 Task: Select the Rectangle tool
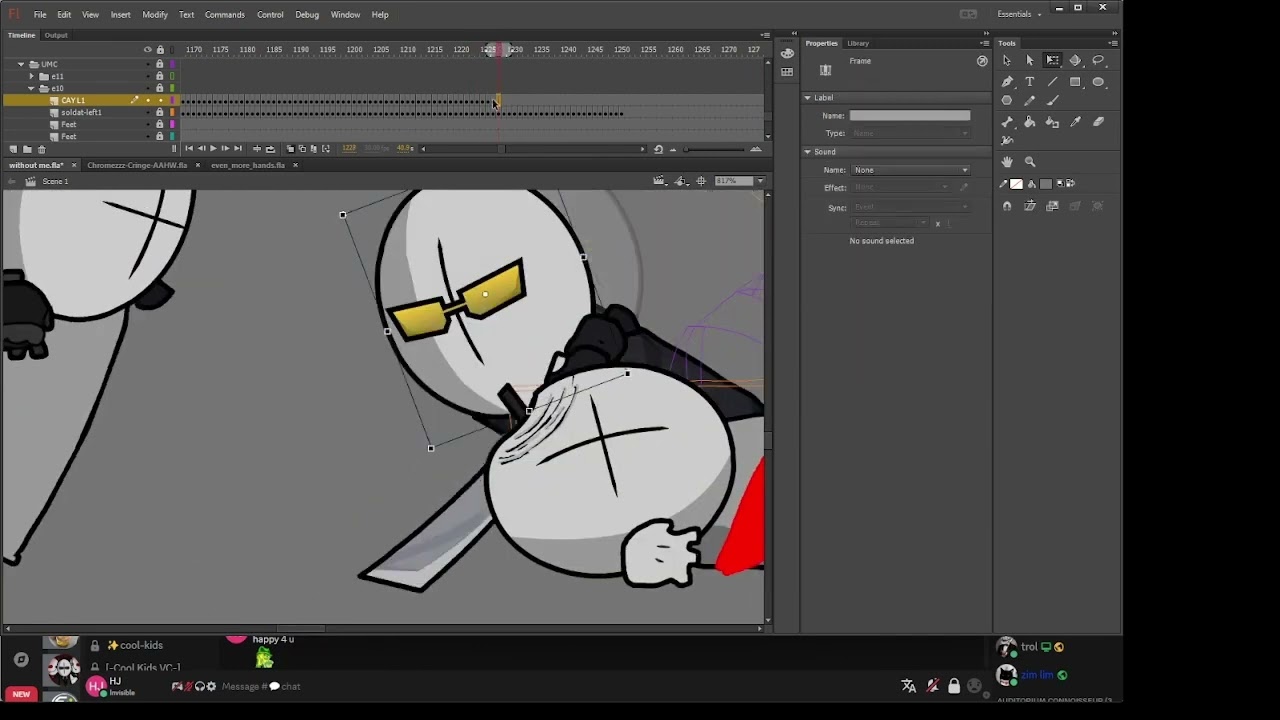point(1075,82)
